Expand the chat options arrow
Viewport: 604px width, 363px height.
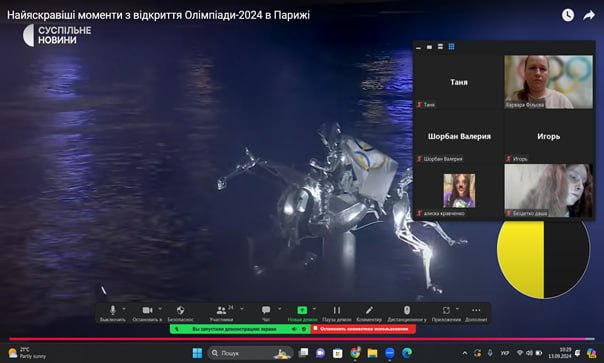279,309
